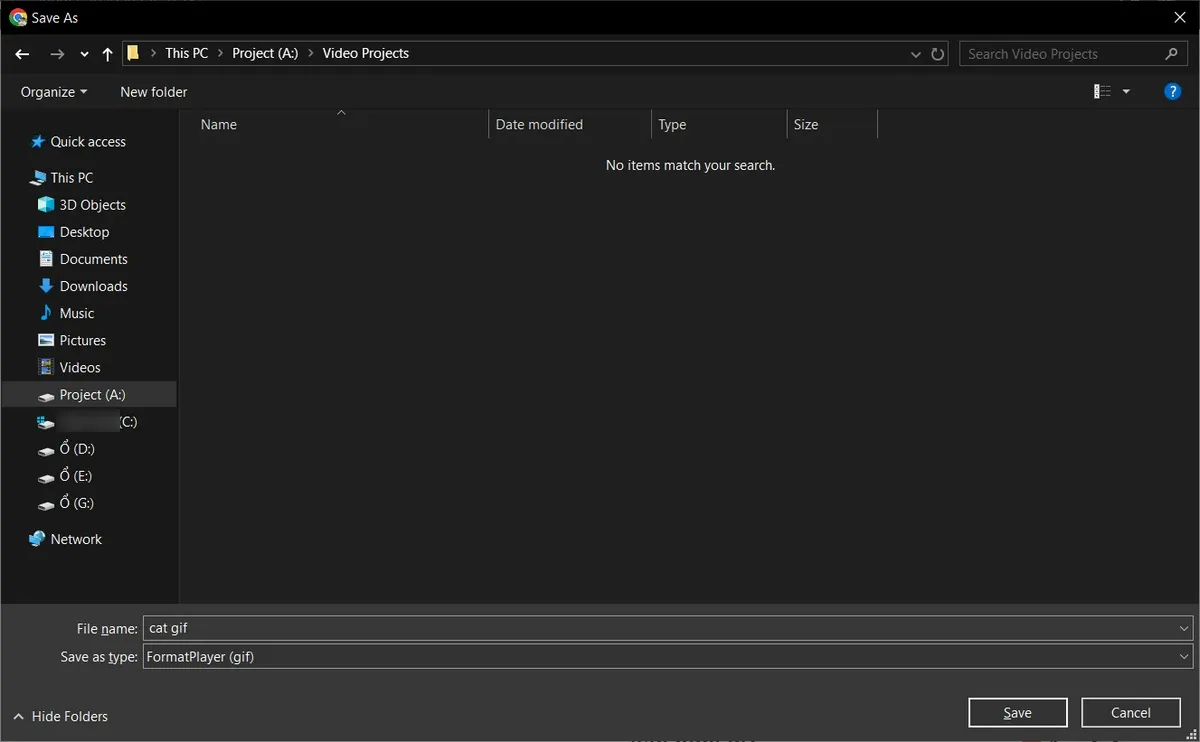Go to Downloads folder in sidebar
Viewport: 1200px width, 742px height.
(93, 286)
